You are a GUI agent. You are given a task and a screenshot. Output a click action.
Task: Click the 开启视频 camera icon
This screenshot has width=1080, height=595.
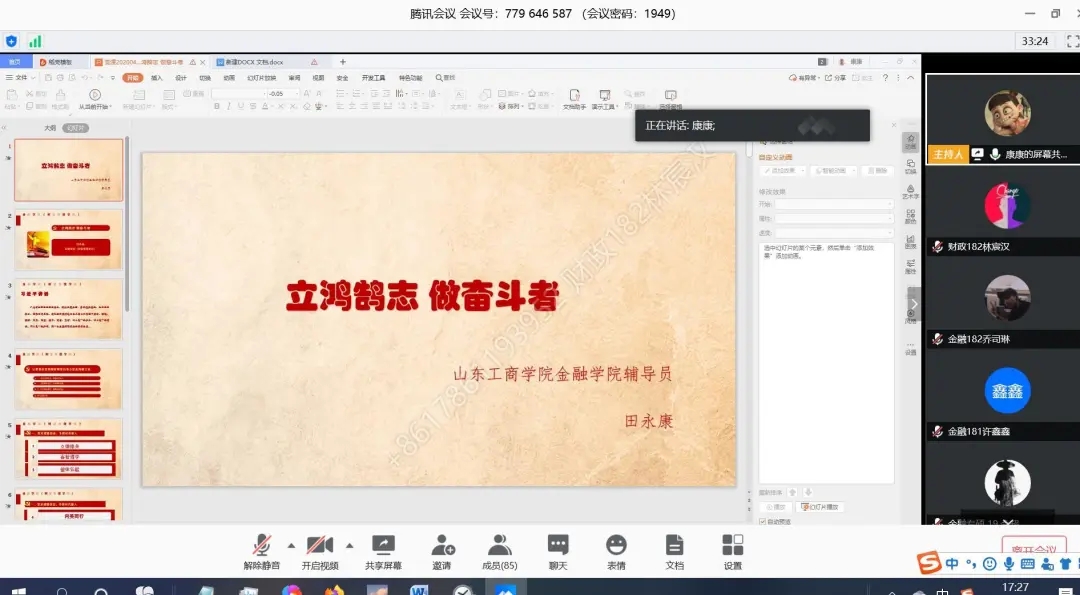tap(320, 545)
